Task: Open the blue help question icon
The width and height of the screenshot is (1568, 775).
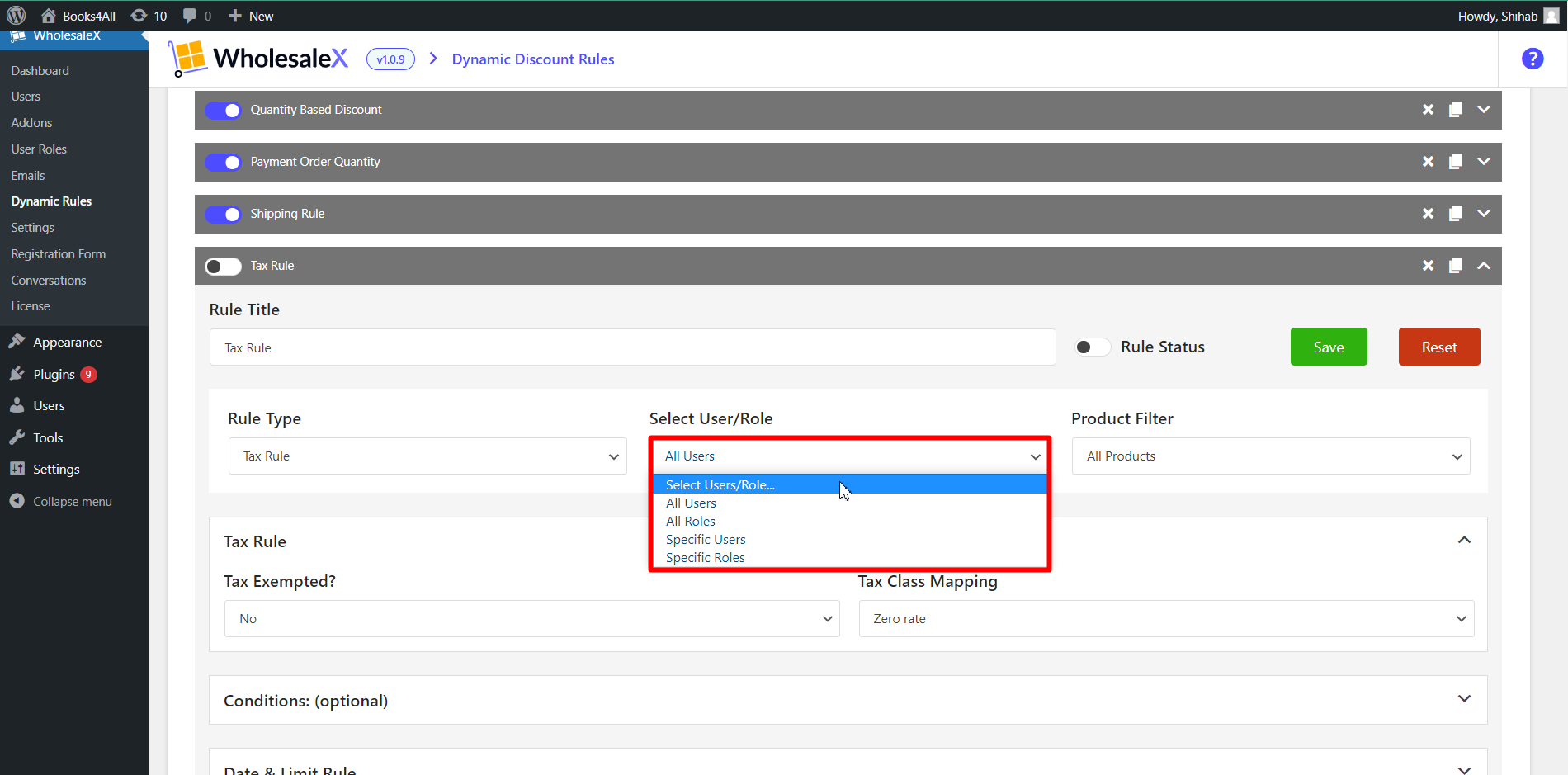Action: coord(1533,59)
